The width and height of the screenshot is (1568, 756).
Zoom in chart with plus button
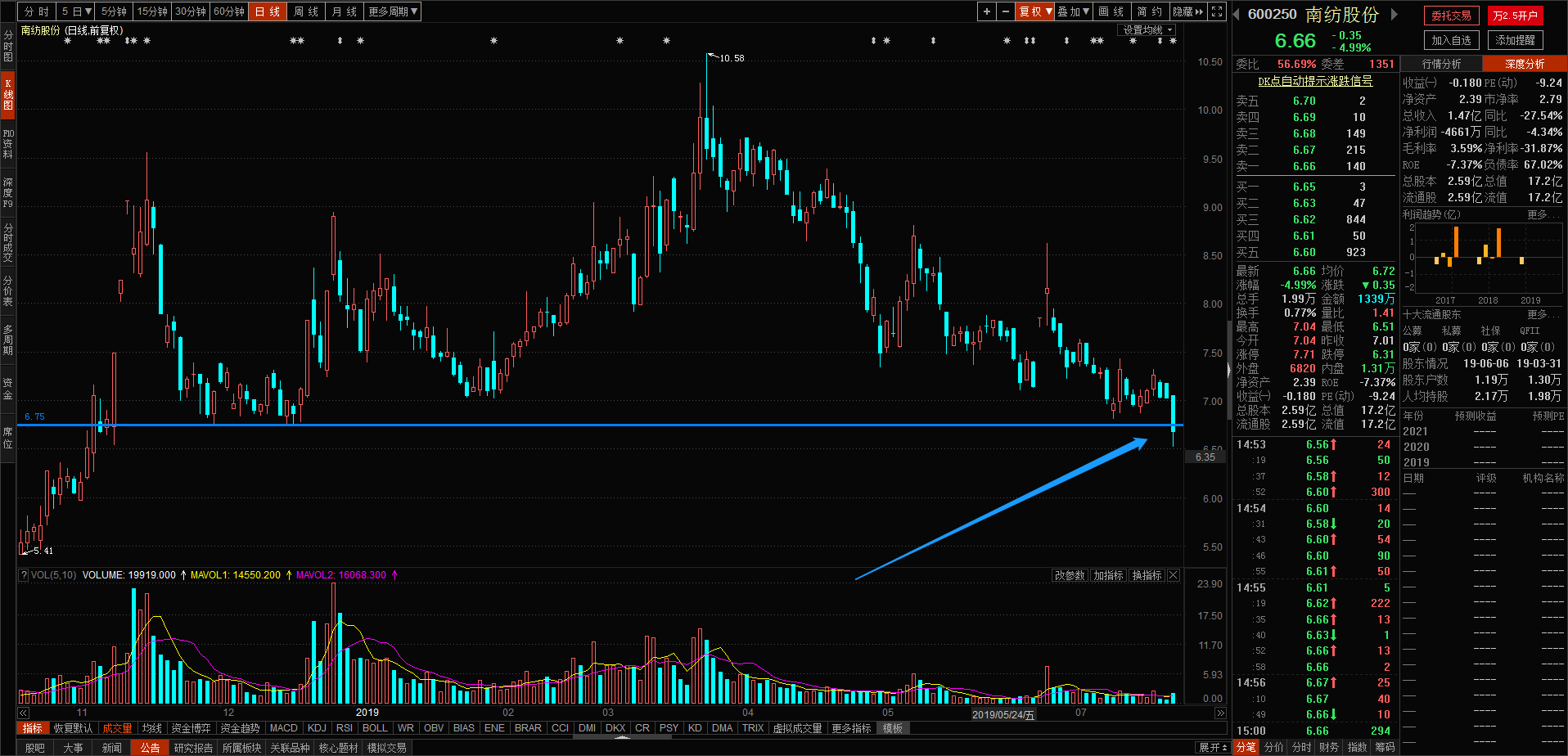987,11
